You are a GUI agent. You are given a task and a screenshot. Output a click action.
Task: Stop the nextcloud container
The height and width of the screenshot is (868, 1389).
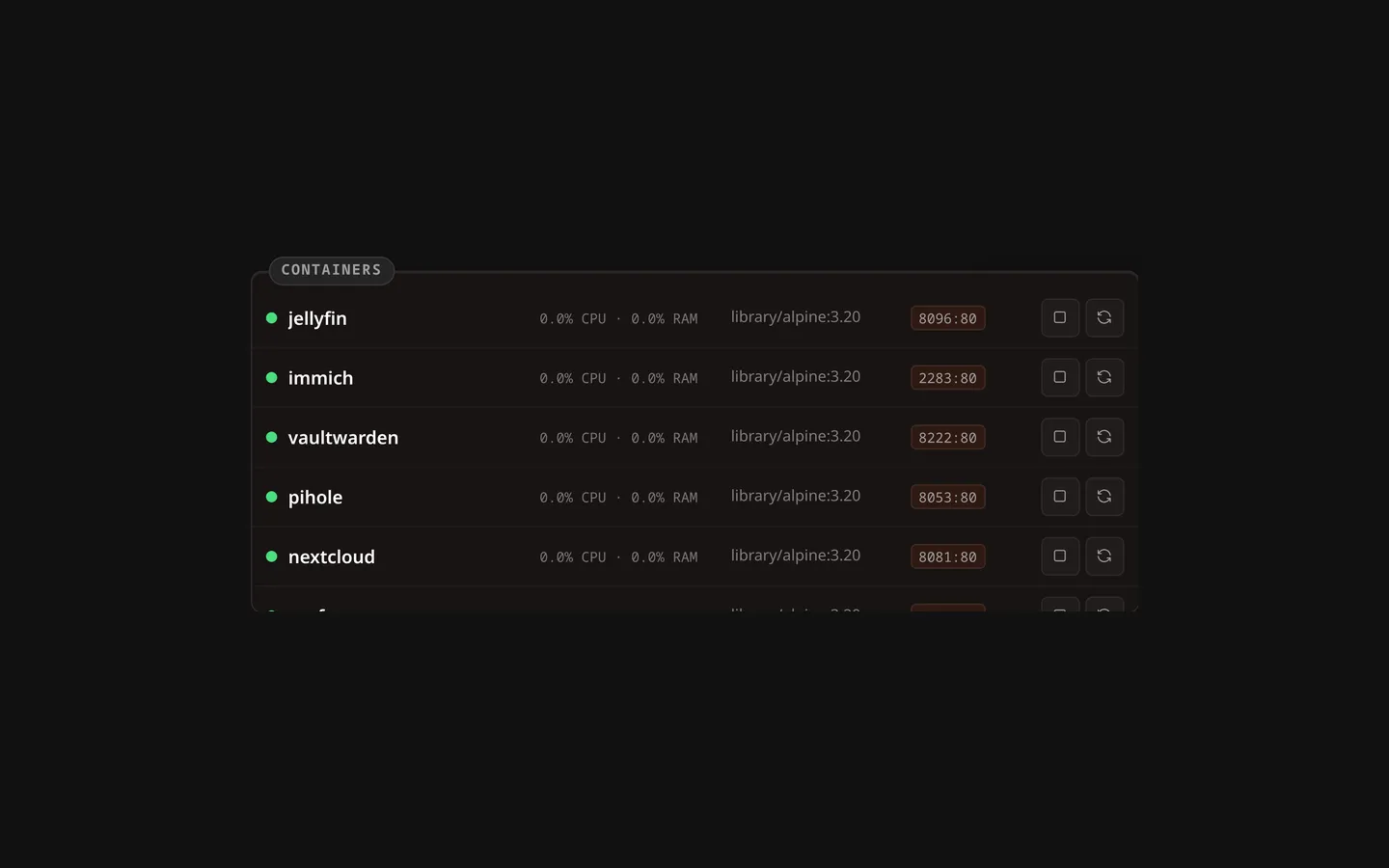1060,556
